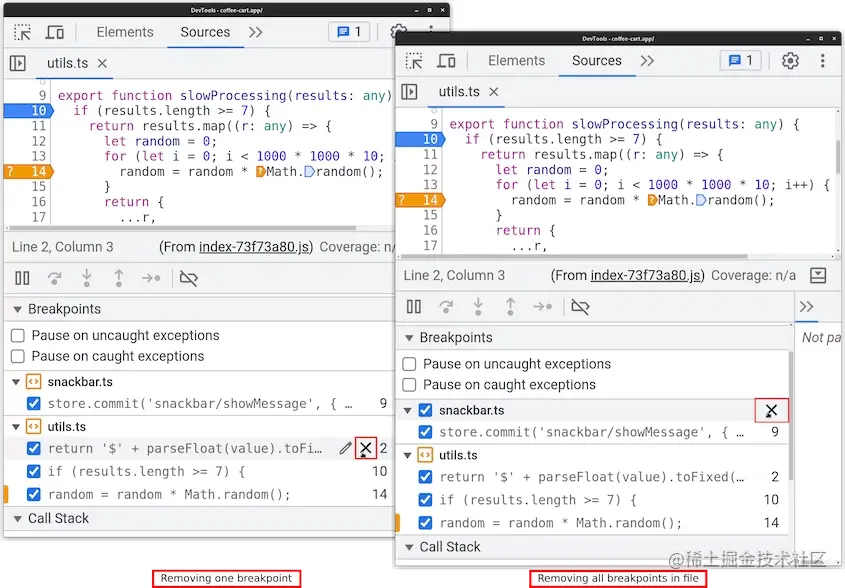845x588 pixels.
Task: Uncheck results.length breakpoint in right window
Action: click(x=425, y=500)
